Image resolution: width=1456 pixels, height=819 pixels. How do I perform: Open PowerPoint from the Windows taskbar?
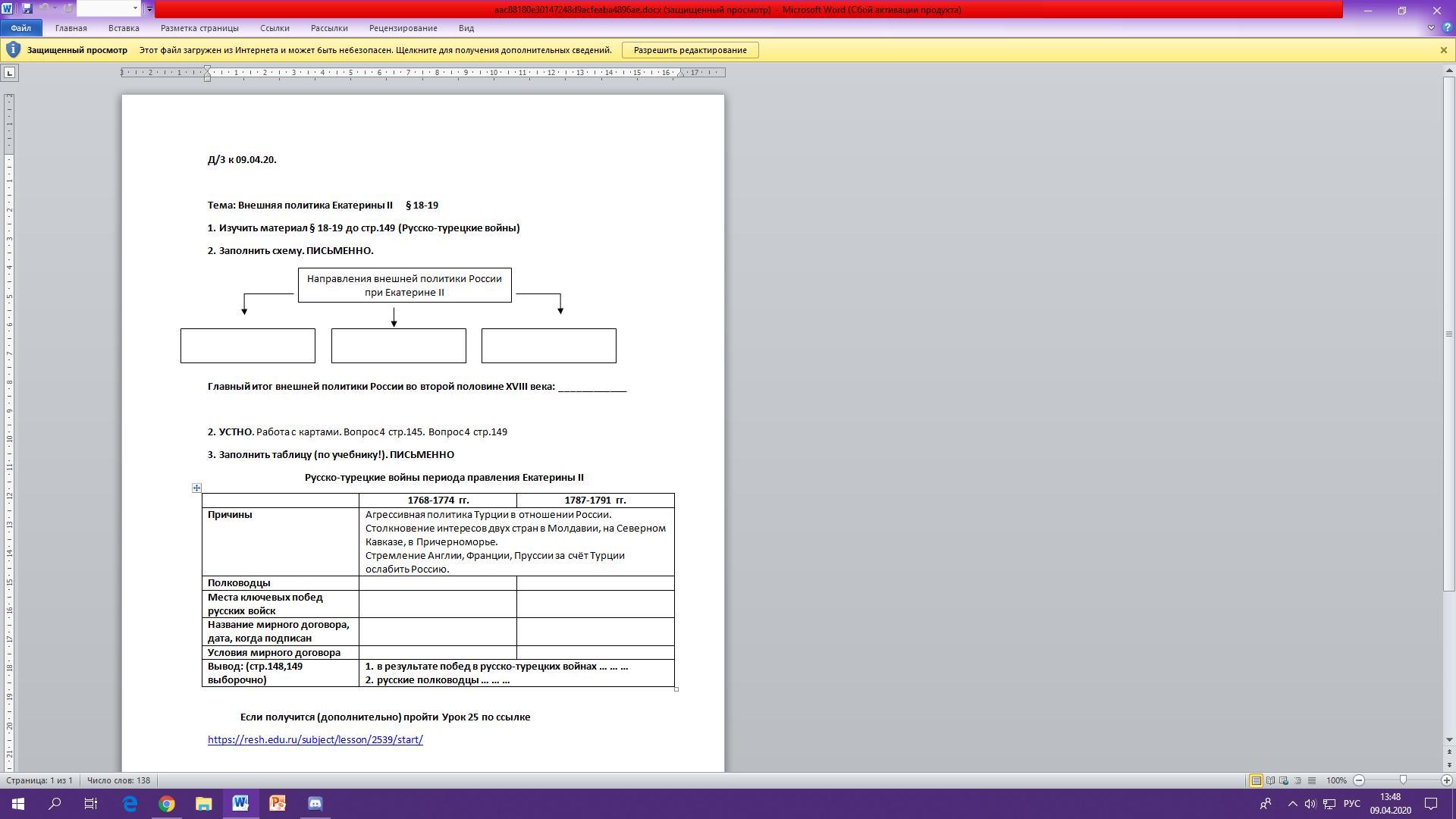pyautogui.click(x=278, y=803)
